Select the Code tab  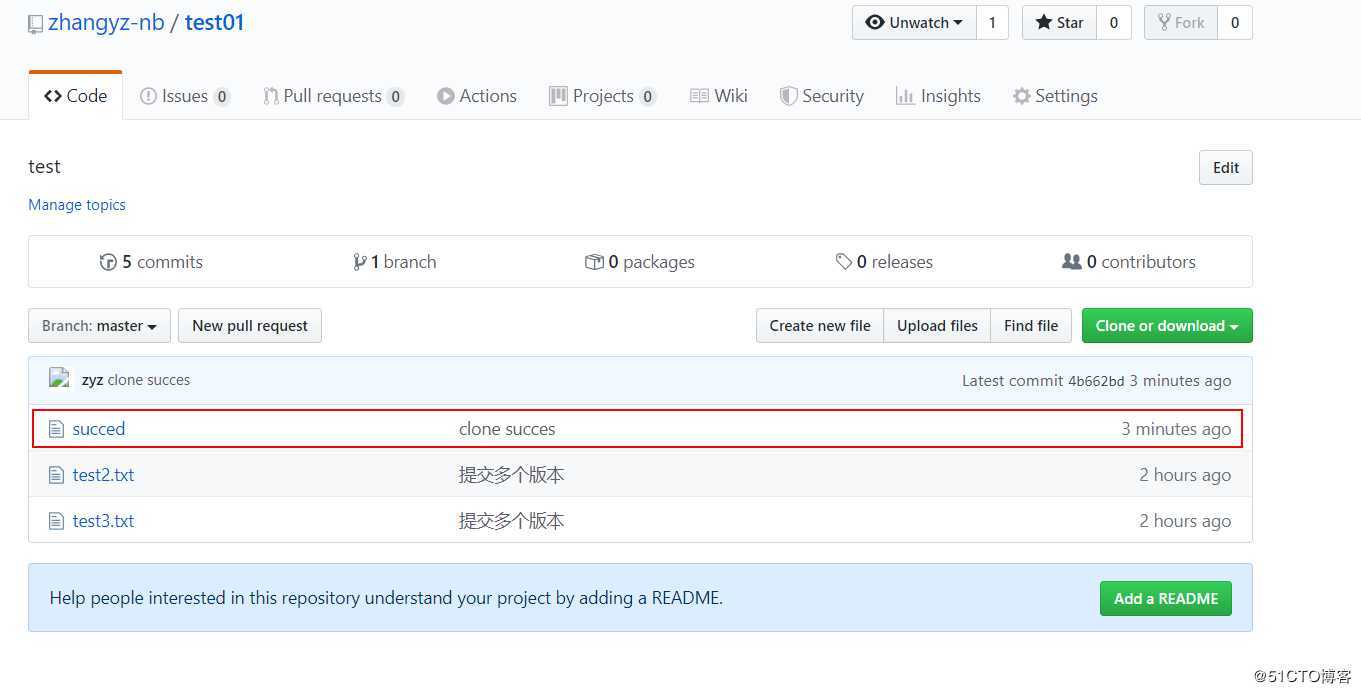[x=76, y=96]
